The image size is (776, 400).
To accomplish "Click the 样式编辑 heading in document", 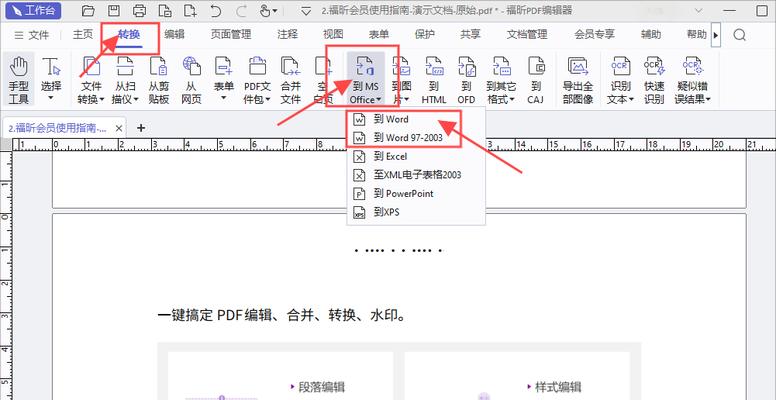I will point(558,387).
